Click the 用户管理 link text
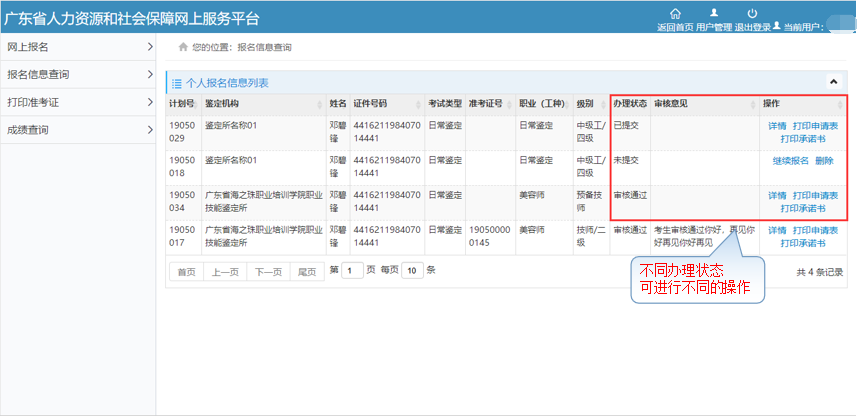 714,27
